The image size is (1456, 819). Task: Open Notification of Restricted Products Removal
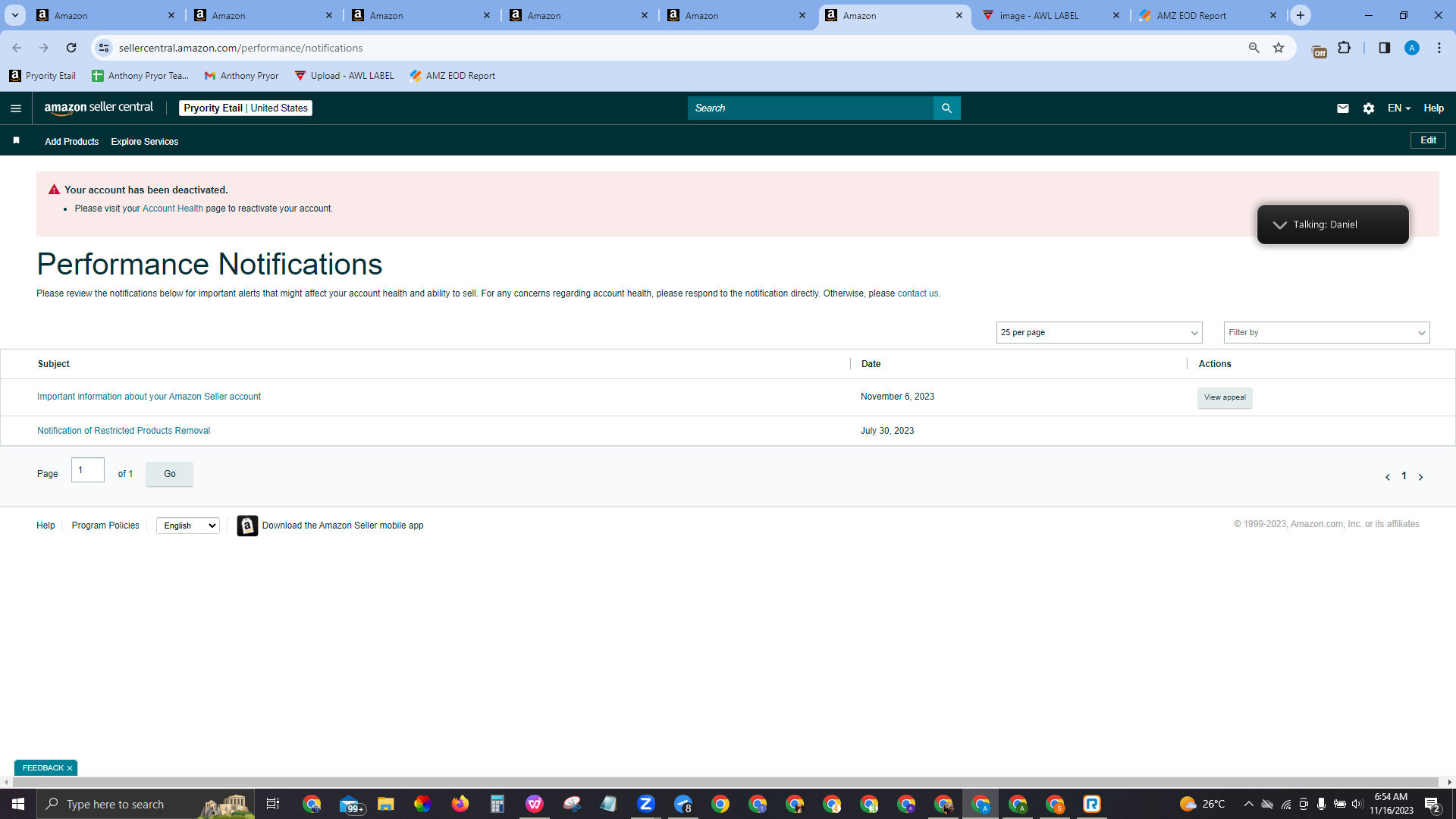(124, 431)
